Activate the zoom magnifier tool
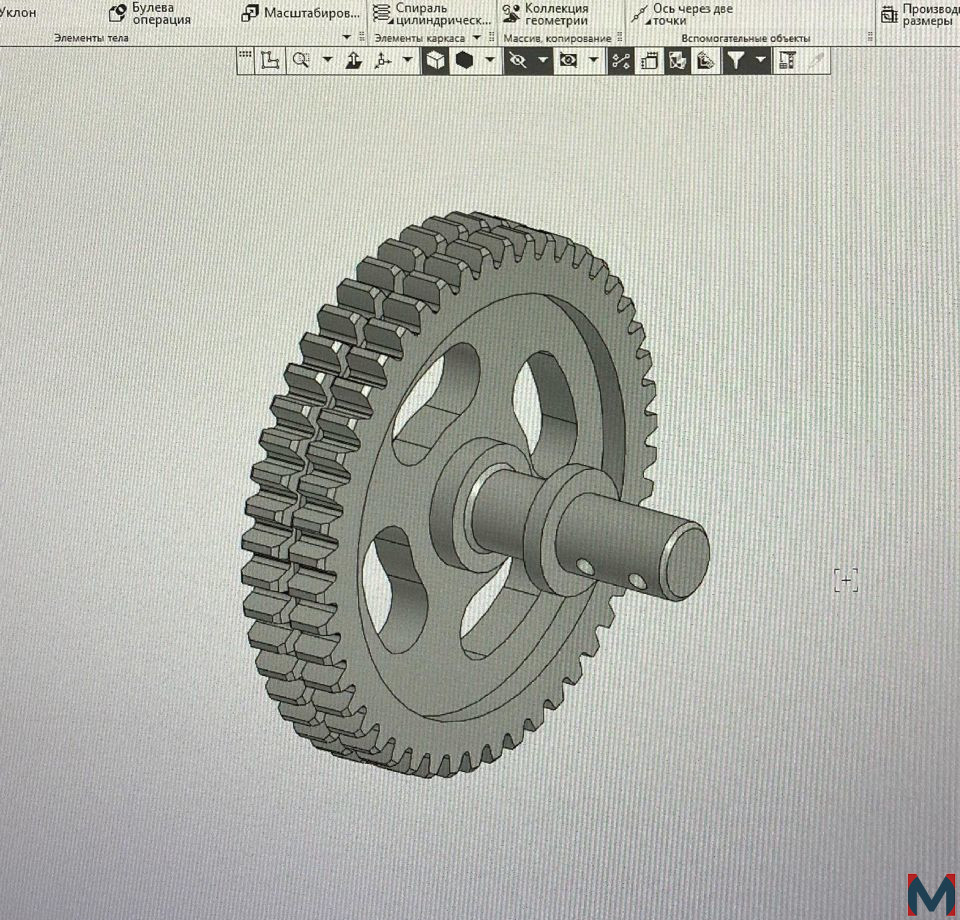 (x=301, y=60)
